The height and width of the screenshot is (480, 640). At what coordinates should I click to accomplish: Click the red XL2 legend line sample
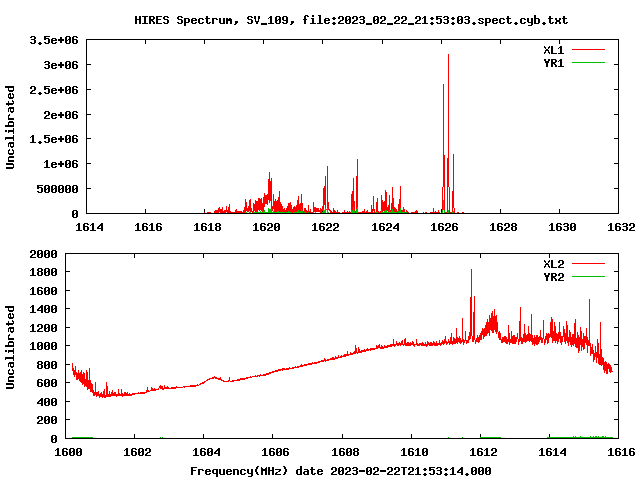point(588,264)
